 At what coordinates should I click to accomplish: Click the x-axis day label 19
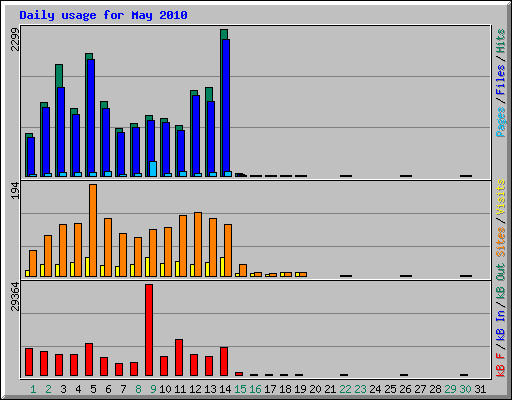pos(300,389)
